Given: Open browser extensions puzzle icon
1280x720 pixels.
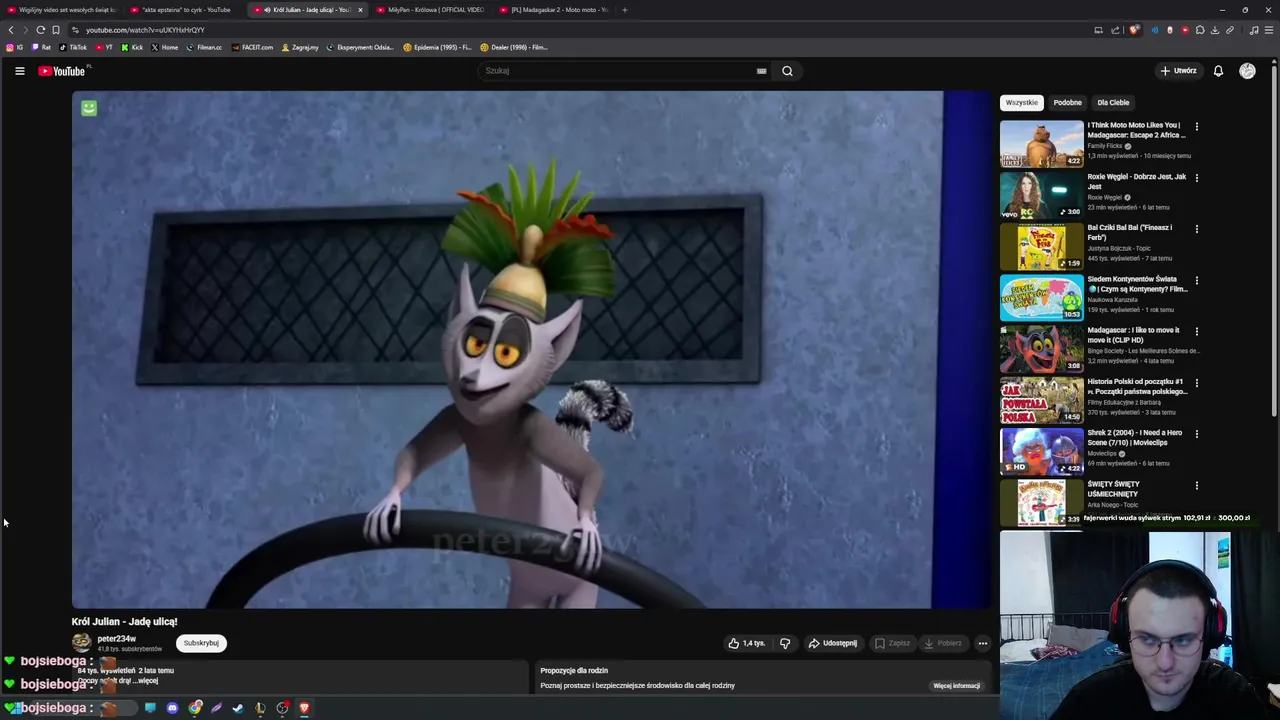Looking at the screenshot, I should [x=1200, y=30].
